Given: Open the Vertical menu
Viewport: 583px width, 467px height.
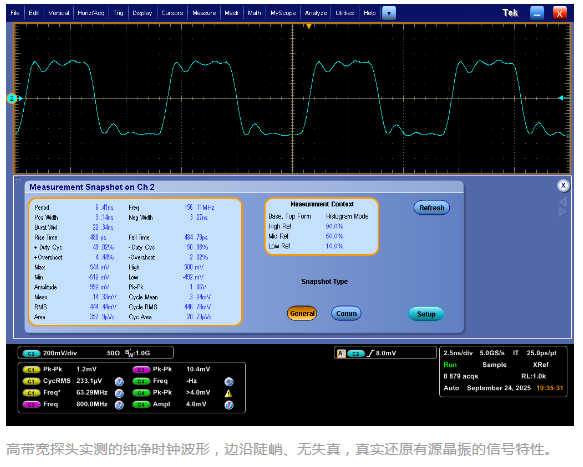Looking at the screenshot, I should pyautogui.click(x=59, y=13).
